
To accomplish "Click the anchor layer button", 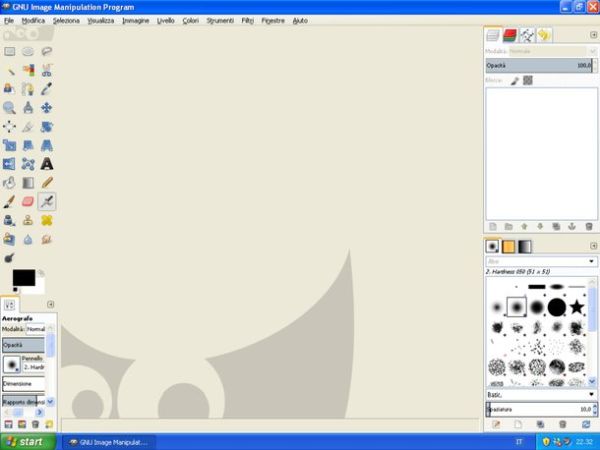I will tap(572, 227).
